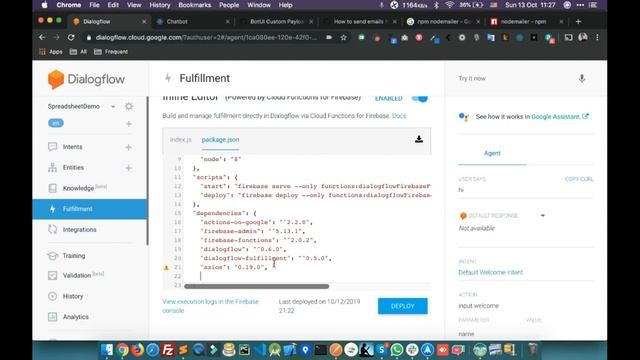Add a new entity with plus
This screenshot has height=360, width=640.
[128, 168]
